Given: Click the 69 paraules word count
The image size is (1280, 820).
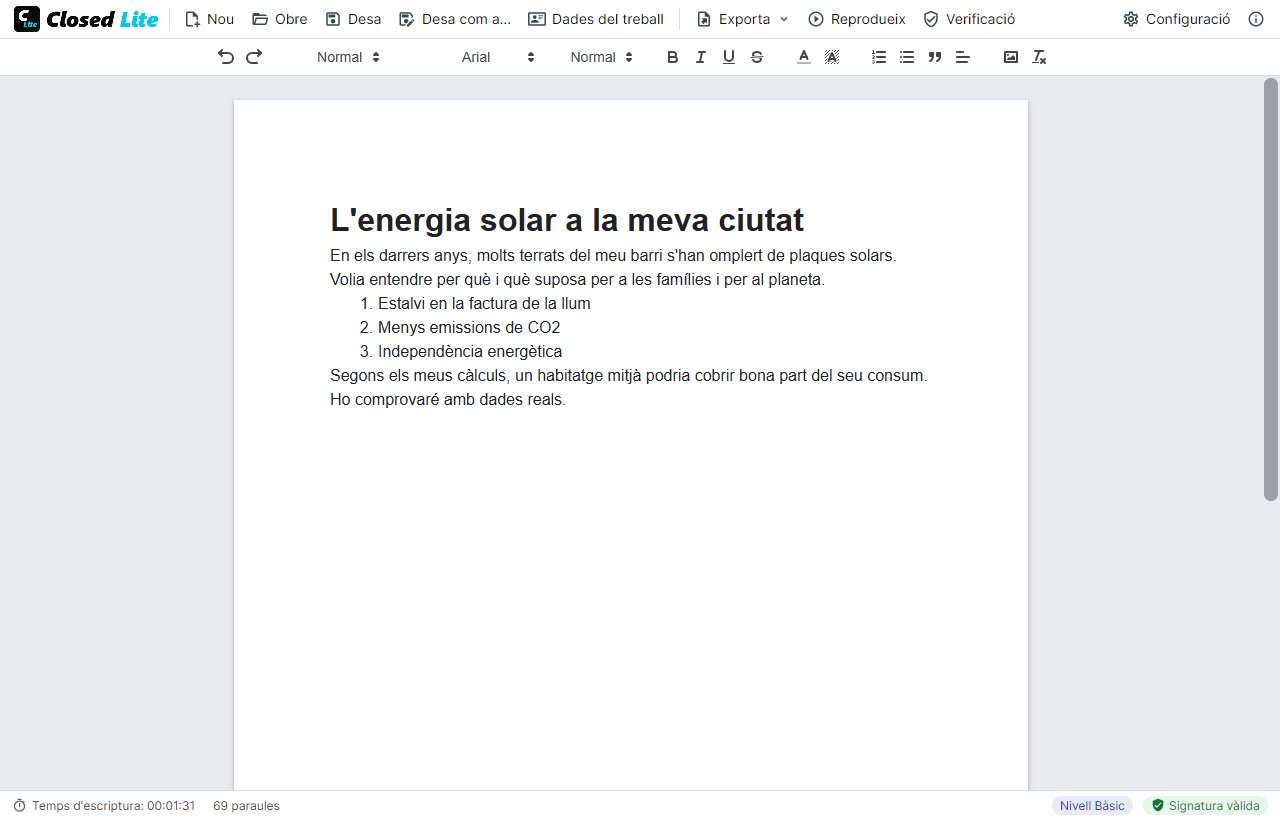Looking at the screenshot, I should coord(246,806).
